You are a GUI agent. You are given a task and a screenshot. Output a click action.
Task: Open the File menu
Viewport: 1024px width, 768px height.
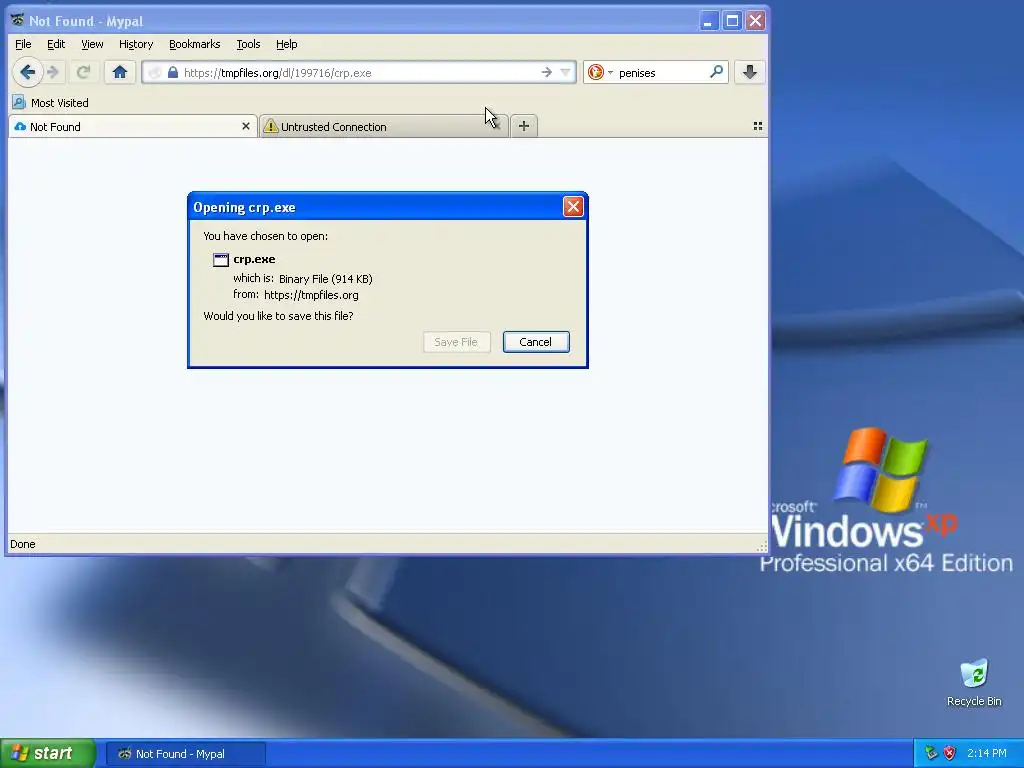click(23, 44)
